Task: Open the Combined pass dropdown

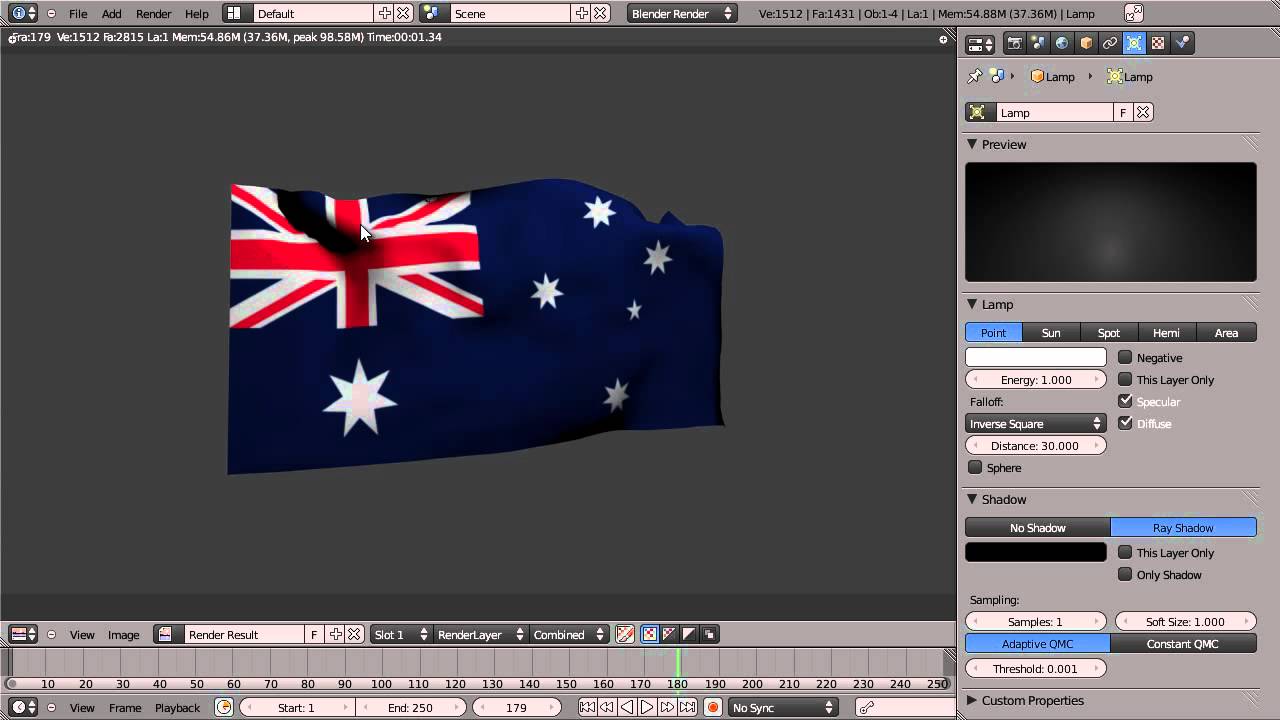Action: point(568,634)
